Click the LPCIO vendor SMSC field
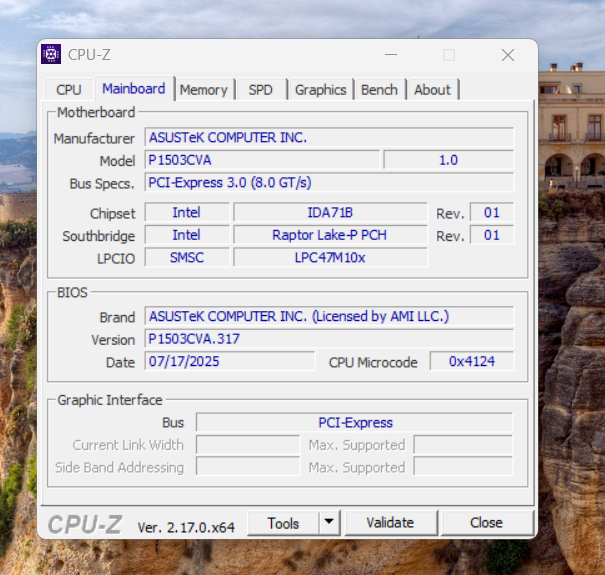The image size is (605, 575). pyautogui.click(x=187, y=257)
